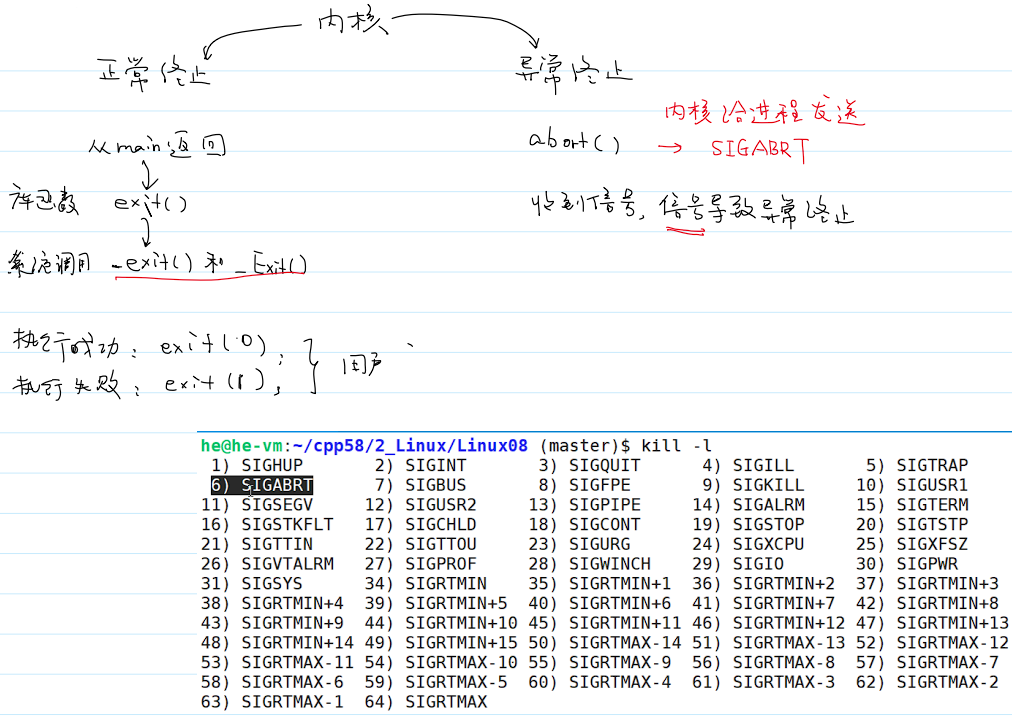
Task: Click the 10) SIGUSR1 entry
Action: 912,485
